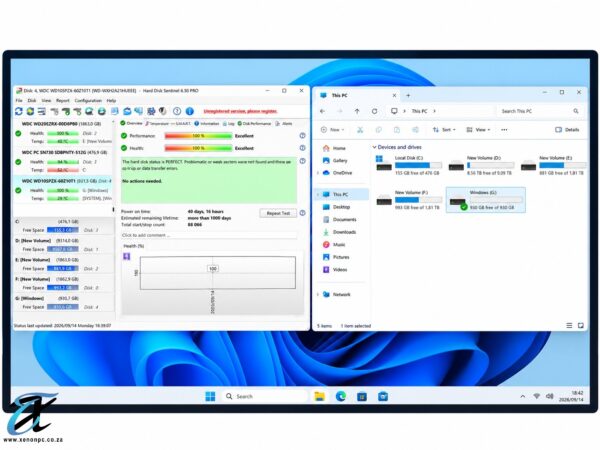Click the Copy icon in Explorer toolbar
Screen dimensions: 600x450
tap(378, 130)
